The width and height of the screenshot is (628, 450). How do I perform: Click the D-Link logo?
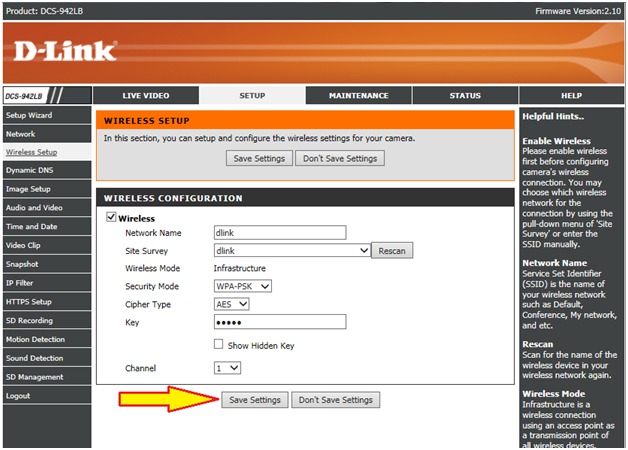pyautogui.click(x=65, y=50)
